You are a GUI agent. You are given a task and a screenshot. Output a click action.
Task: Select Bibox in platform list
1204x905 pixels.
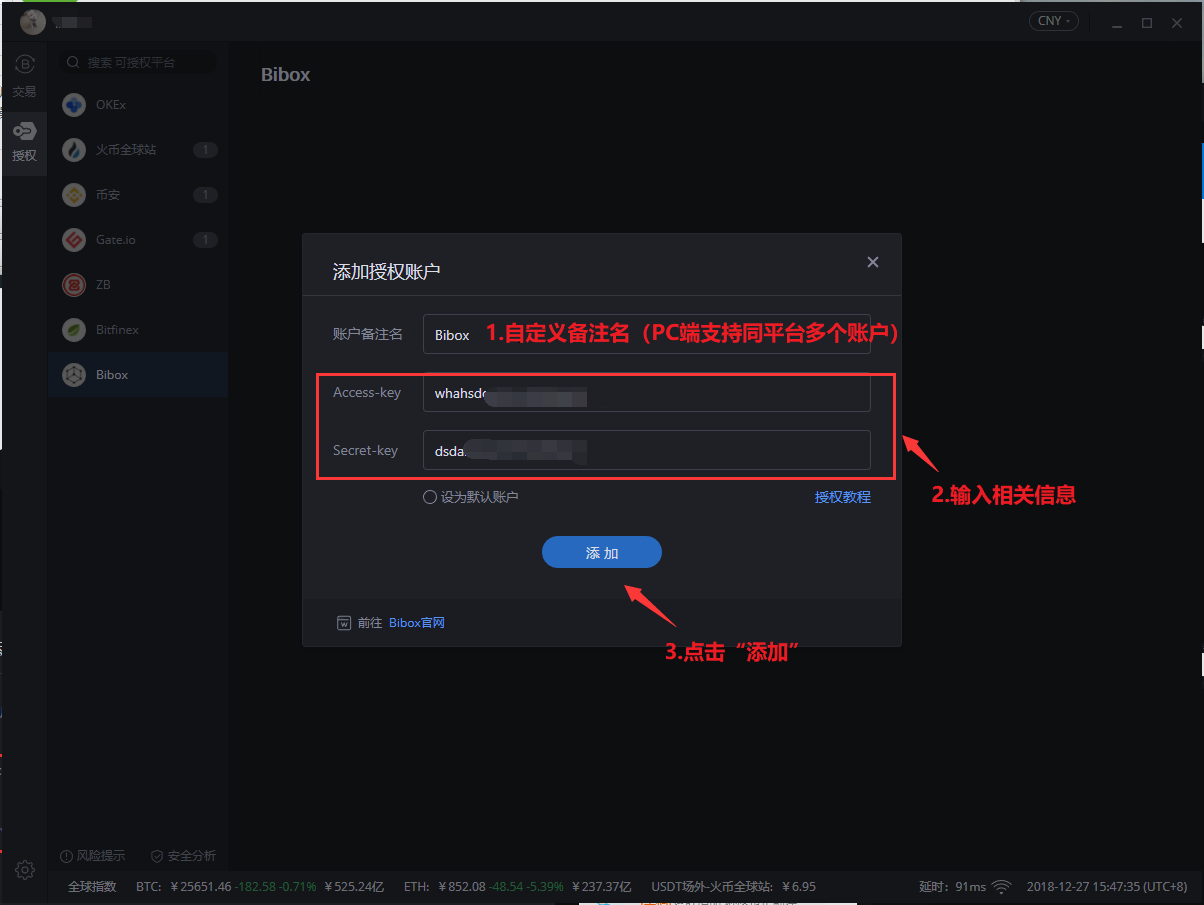click(138, 375)
